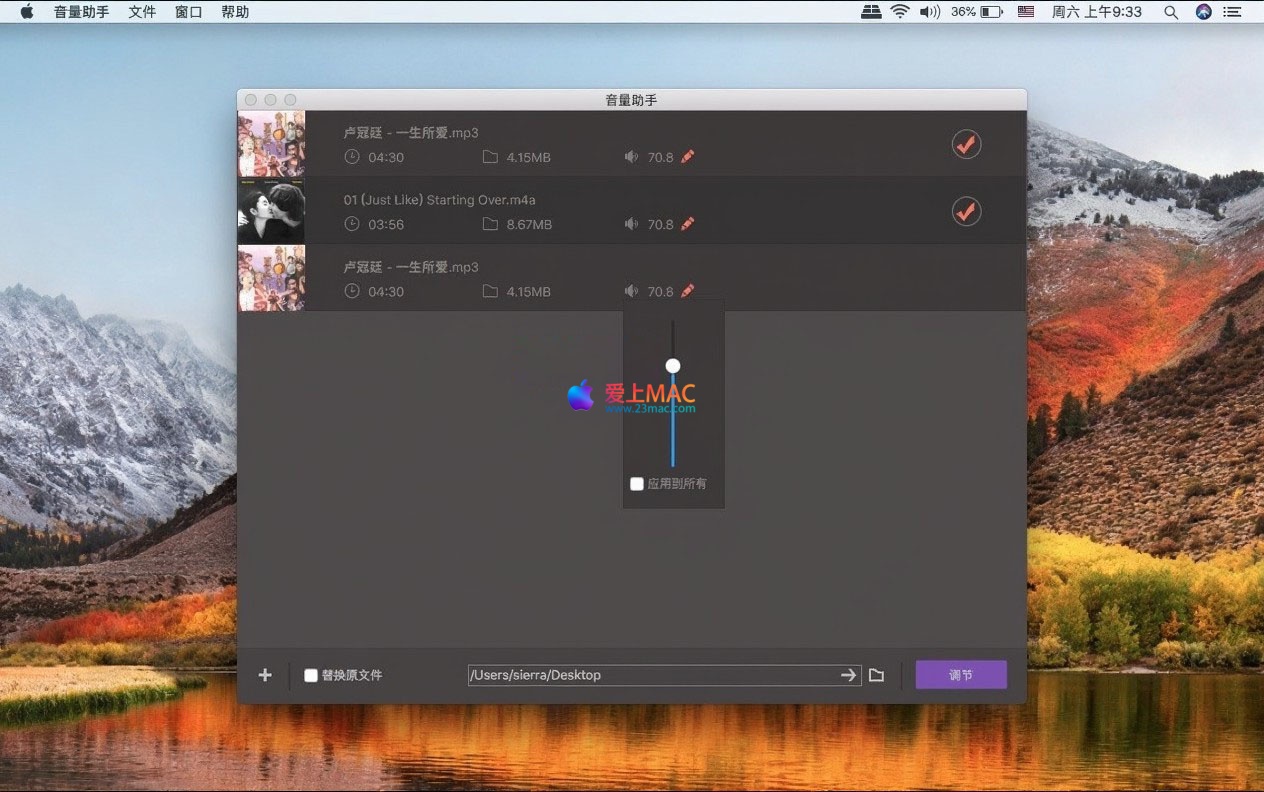Click pencil edit icon on first track

point(687,157)
